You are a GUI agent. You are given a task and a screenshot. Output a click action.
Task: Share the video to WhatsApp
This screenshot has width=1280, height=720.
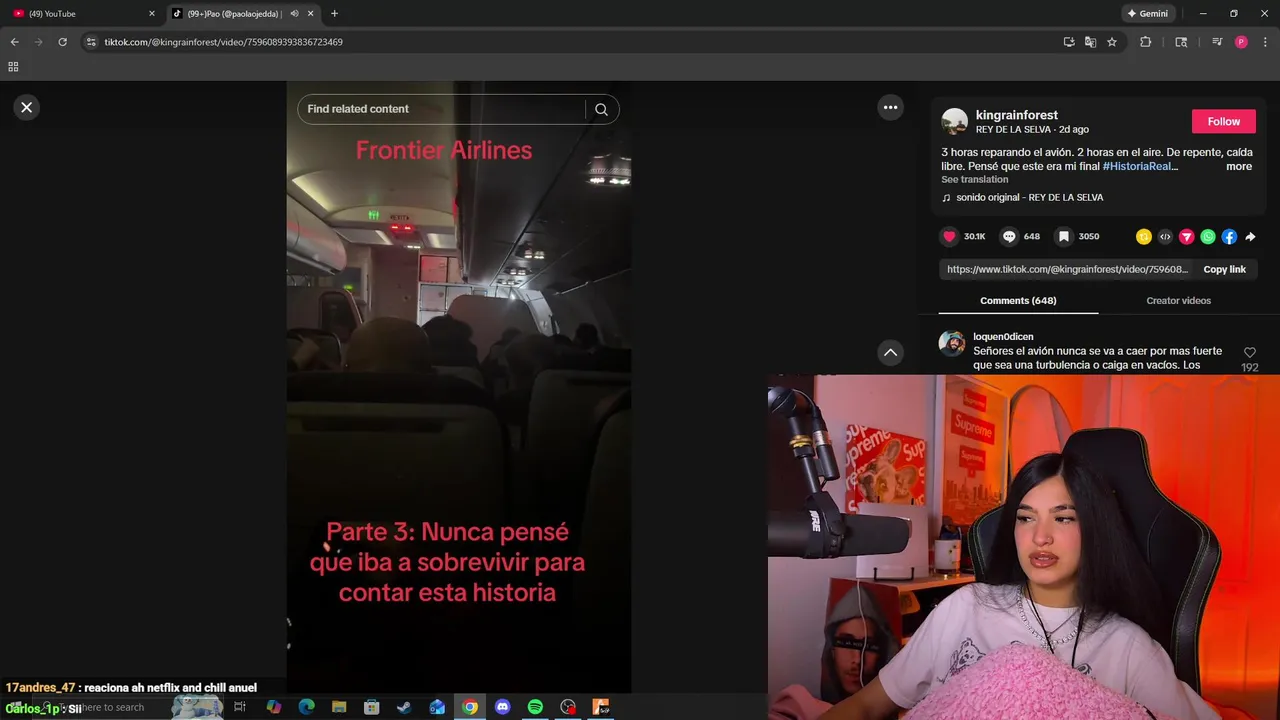pyautogui.click(x=1208, y=237)
